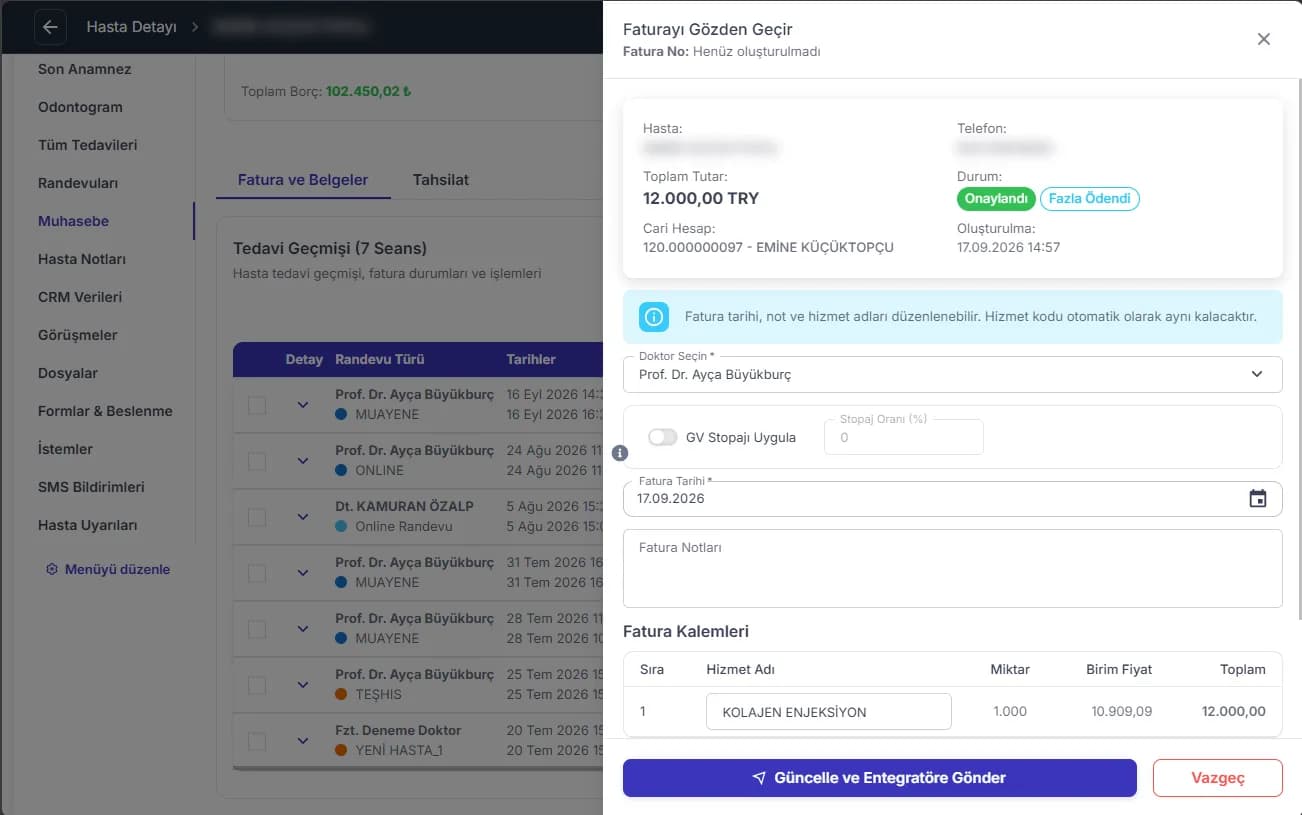Click the Fatura Tarihi date field
This screenshot has width=1302, height=815.
point(952,498)
